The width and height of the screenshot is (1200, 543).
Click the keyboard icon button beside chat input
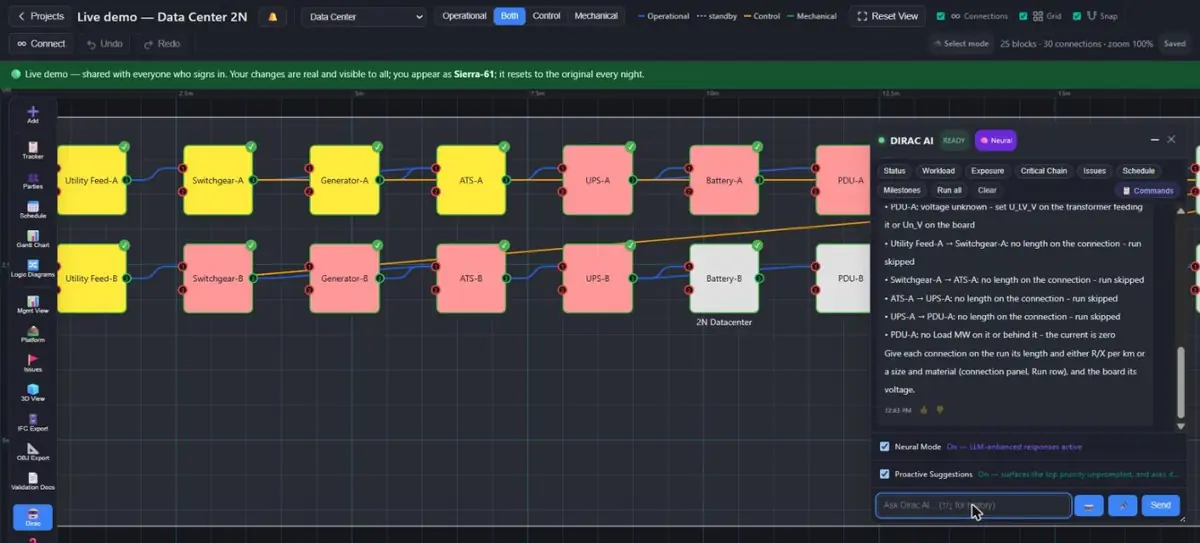click(1089, 506)
